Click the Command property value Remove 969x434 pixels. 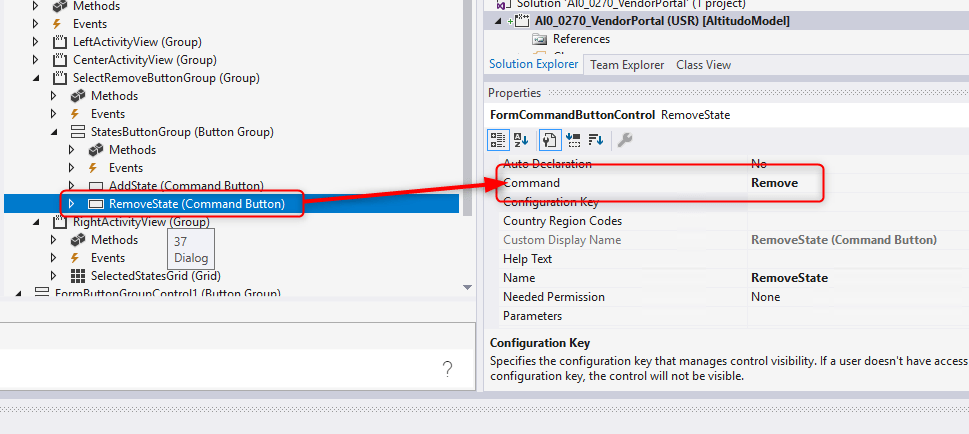tap(775, 183)
